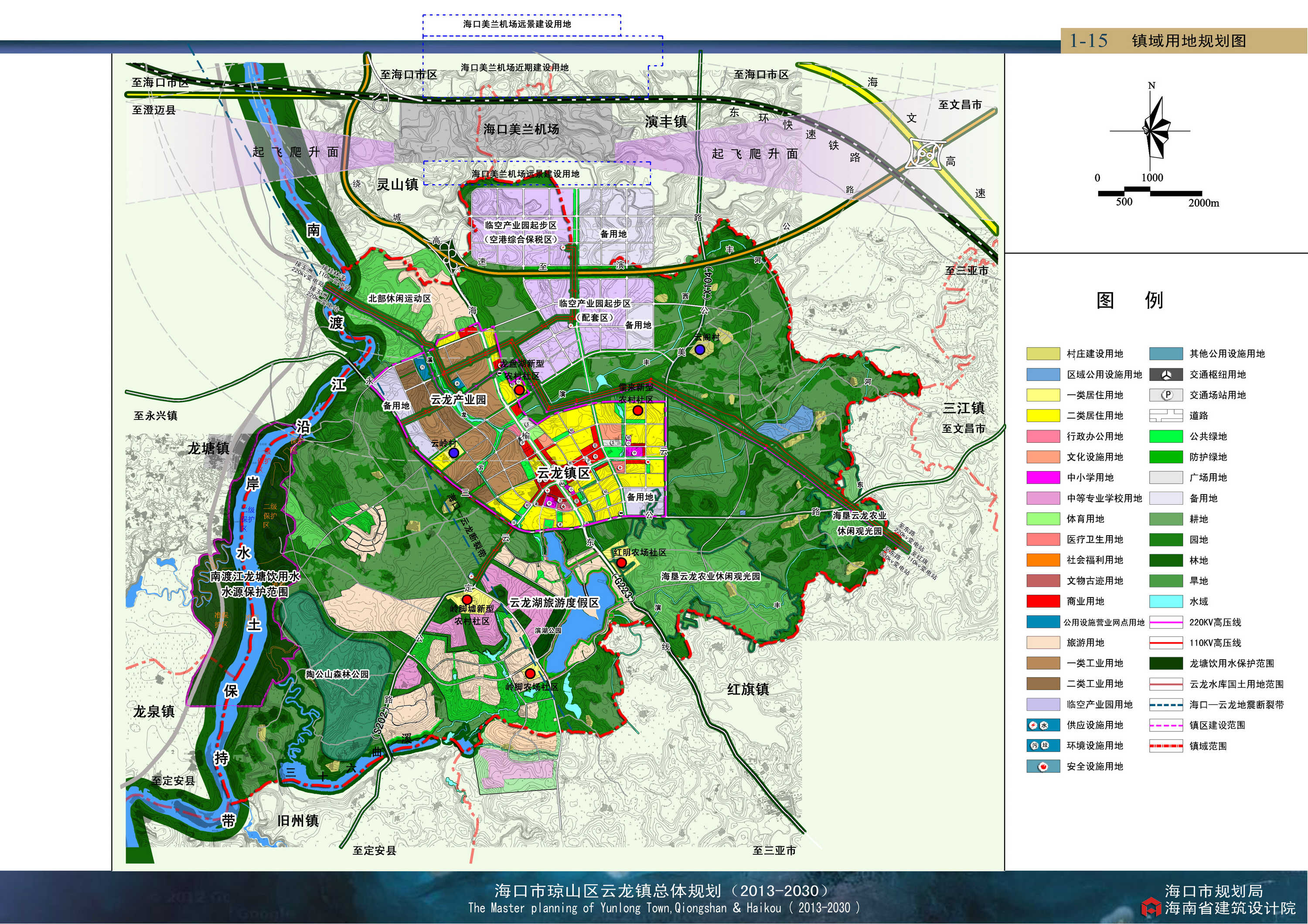
Task: Select the 交通枢纽用地 legend icon
Action: pos(1165,374)
